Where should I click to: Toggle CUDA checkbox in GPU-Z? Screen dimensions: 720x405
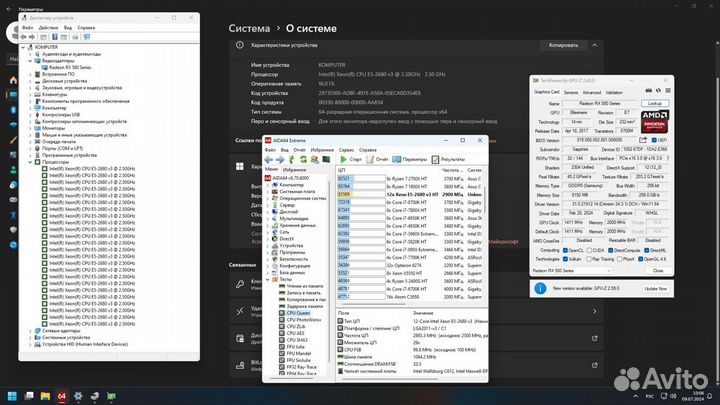589,250
